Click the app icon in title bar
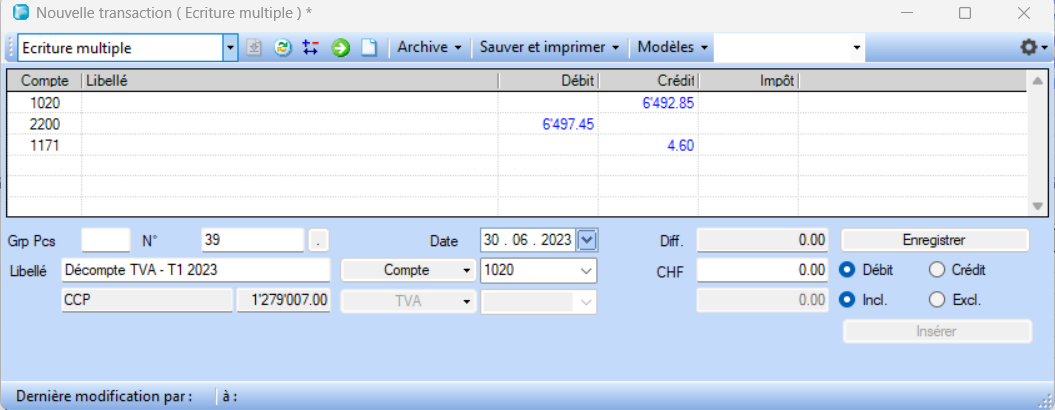 20,14
